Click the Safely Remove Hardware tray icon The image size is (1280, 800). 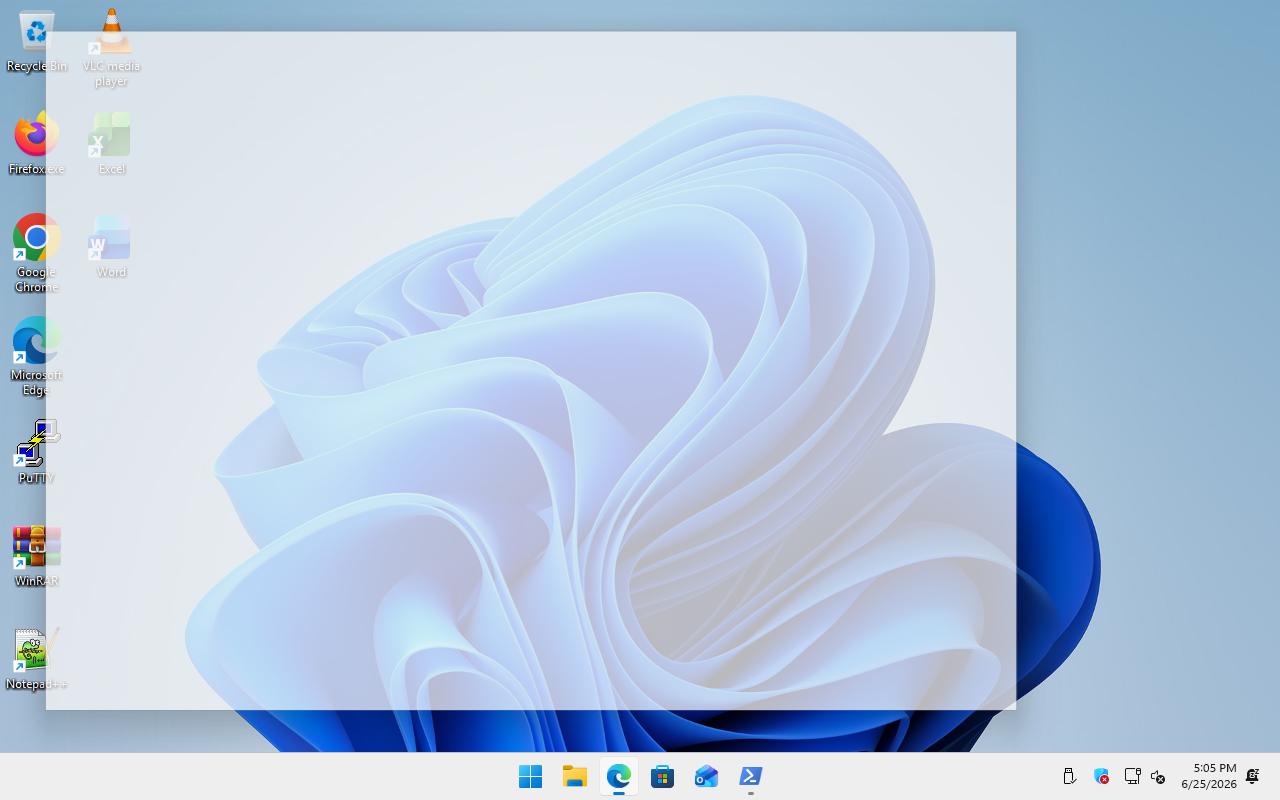(1069, 776)
